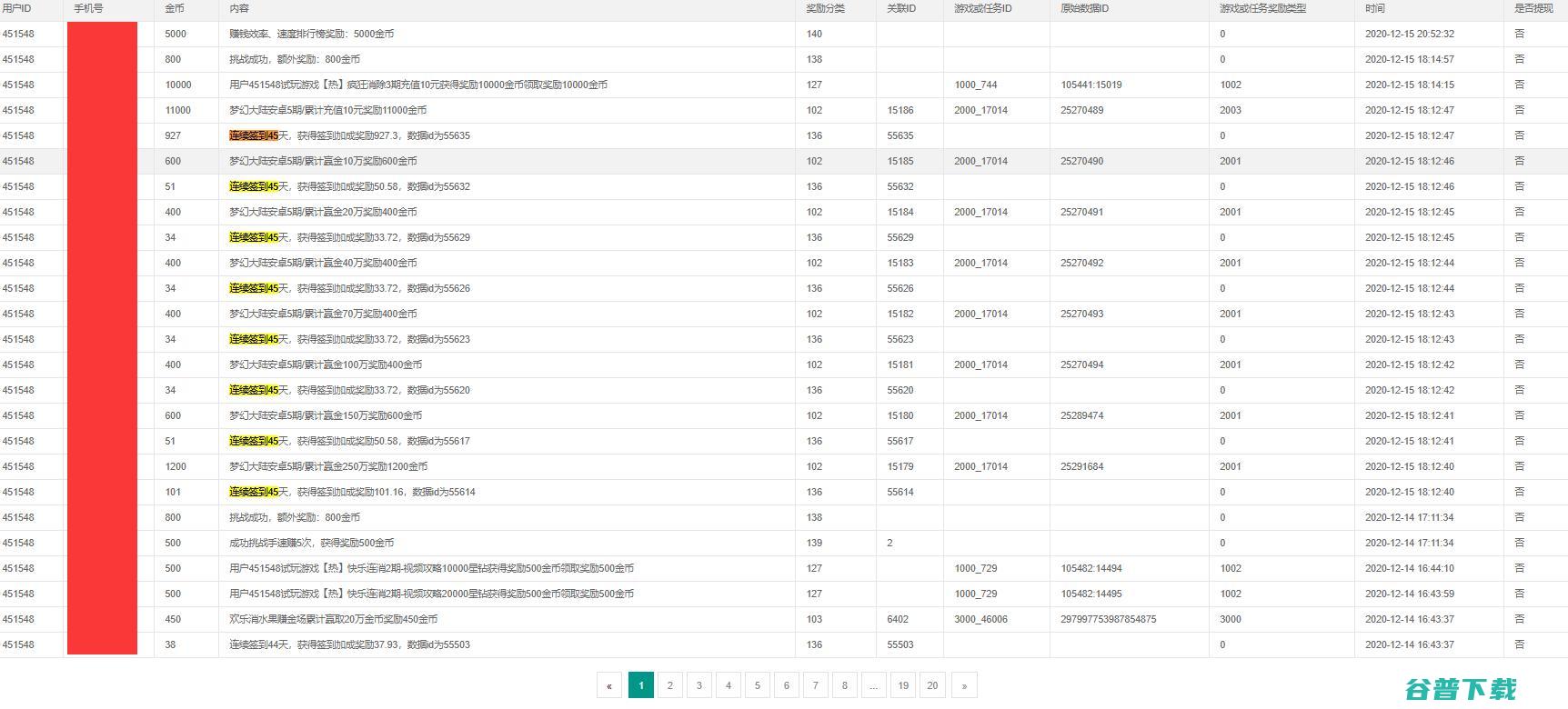
Task: Select the 927 gold coin cell
Action: pyautogui.click(x=173, y=135)
